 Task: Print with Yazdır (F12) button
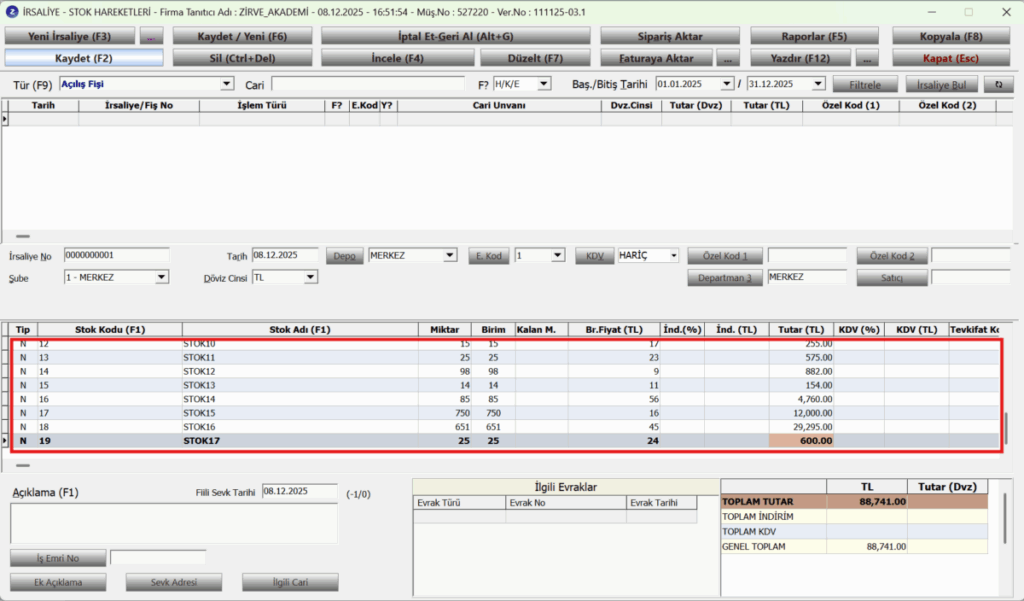click(801, 58)
